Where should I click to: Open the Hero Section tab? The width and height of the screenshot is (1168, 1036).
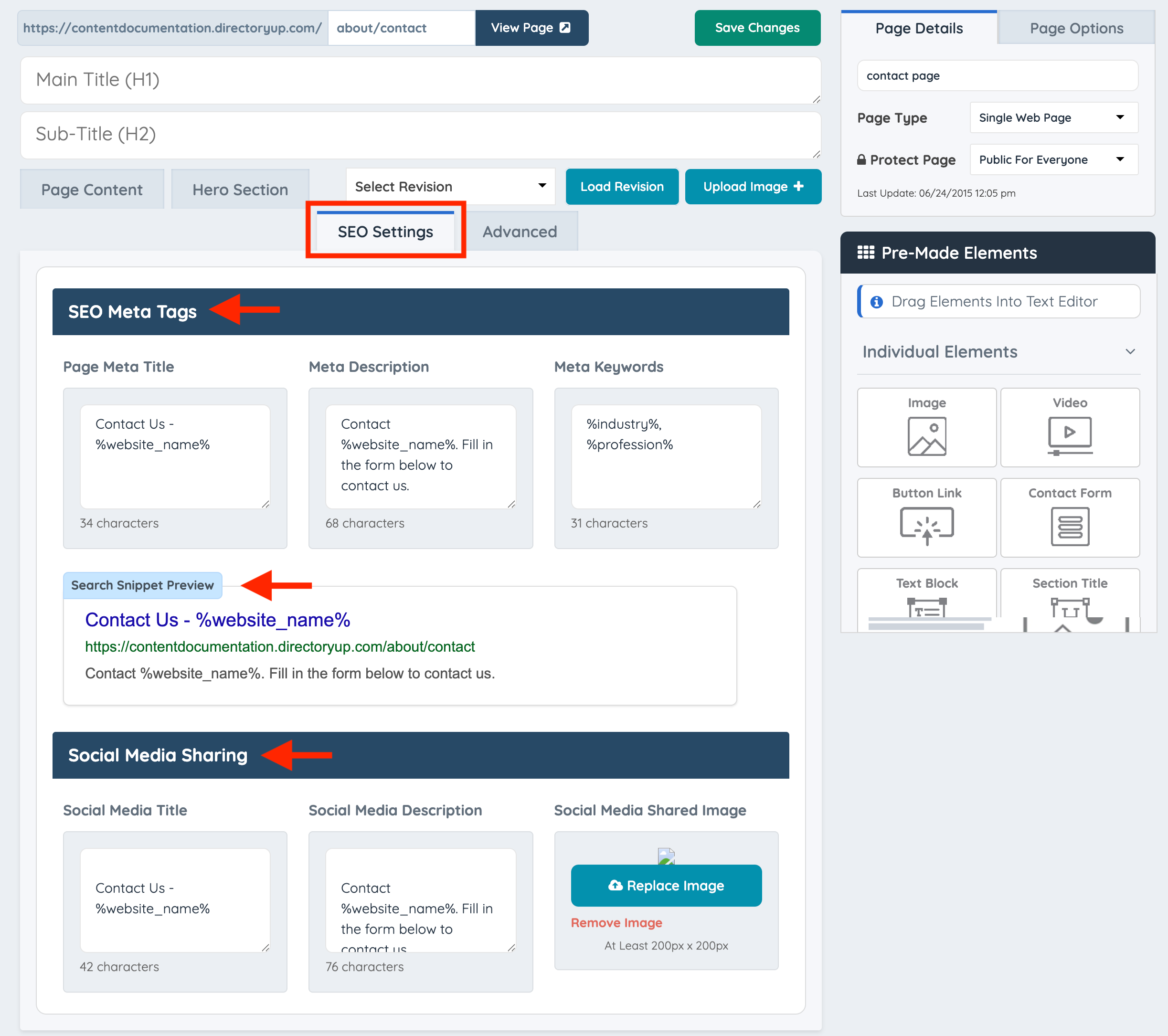click(x=240, y=190)
